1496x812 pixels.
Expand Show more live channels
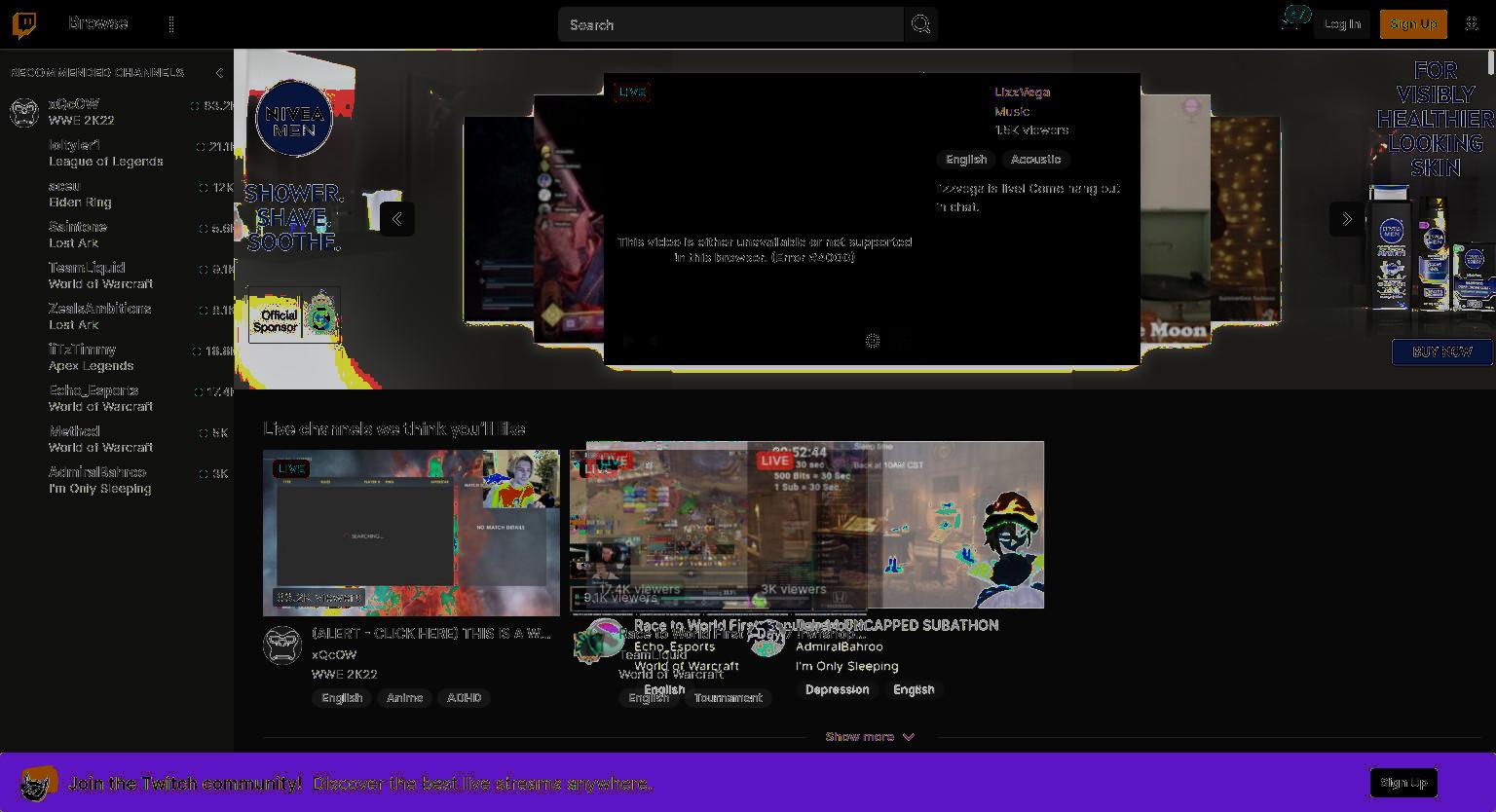870,737
